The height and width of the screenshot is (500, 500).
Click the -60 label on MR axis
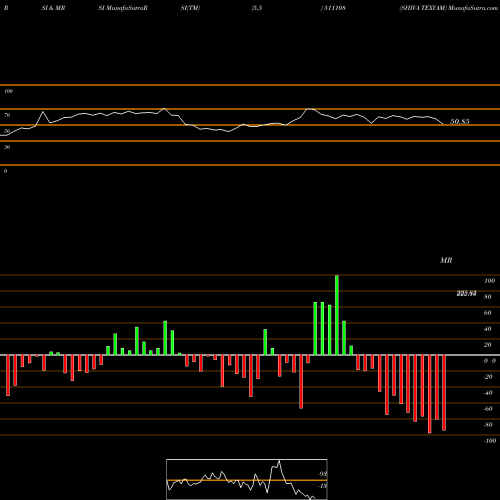488,409
